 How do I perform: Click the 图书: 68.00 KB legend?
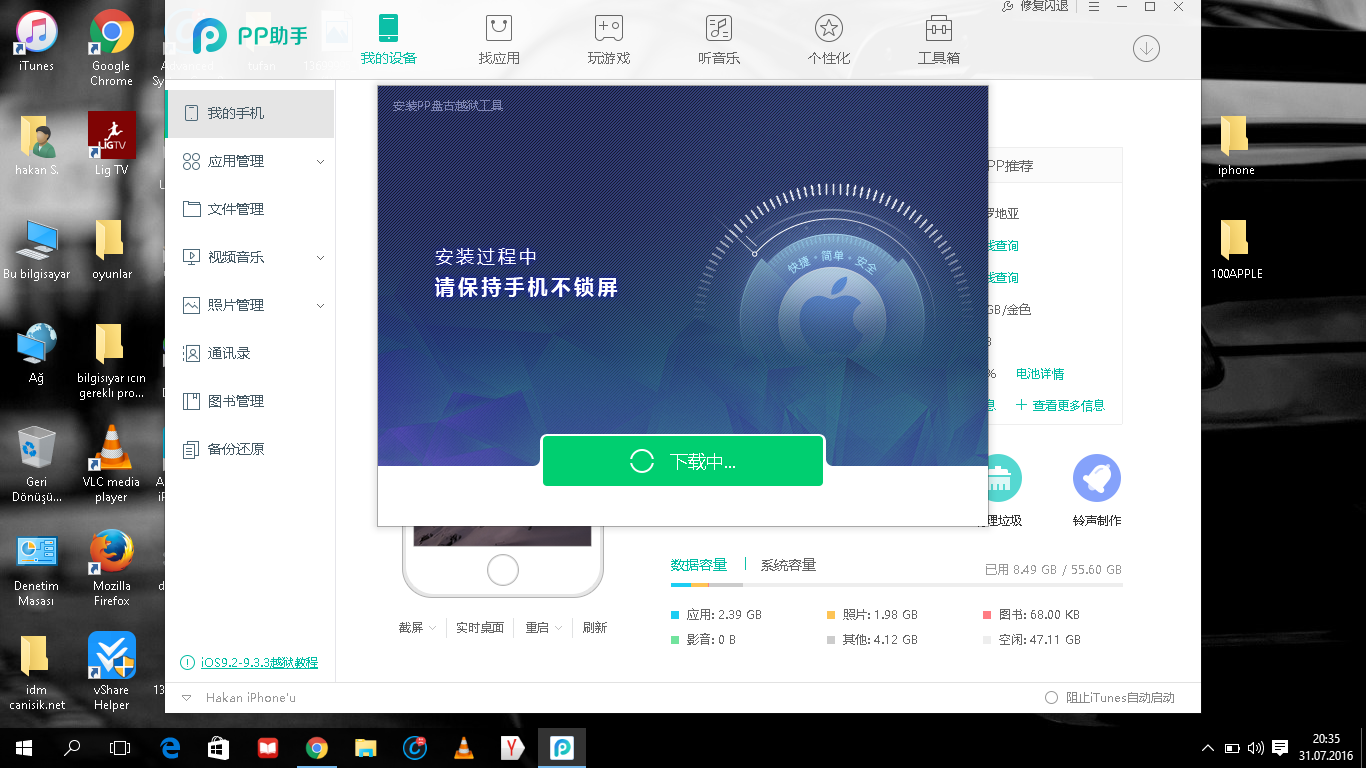click(1032, 615)
